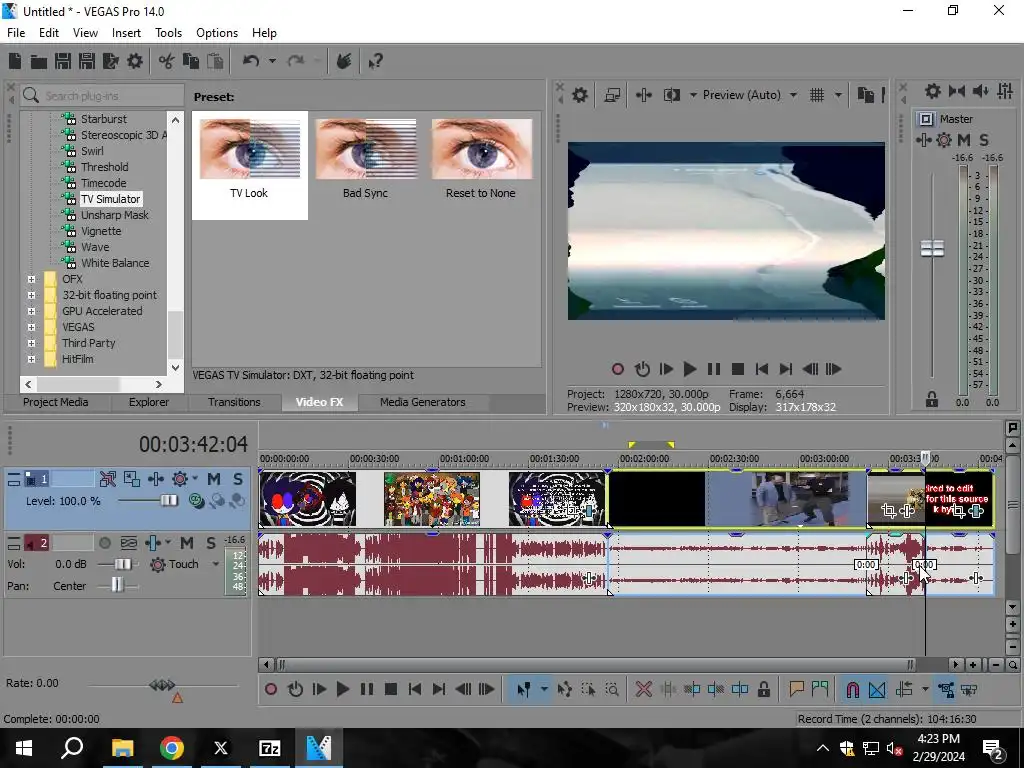This screenshot has width=1024, height=768.
Task: Click the Lock event padlock icon
Action: pos(763,689)
